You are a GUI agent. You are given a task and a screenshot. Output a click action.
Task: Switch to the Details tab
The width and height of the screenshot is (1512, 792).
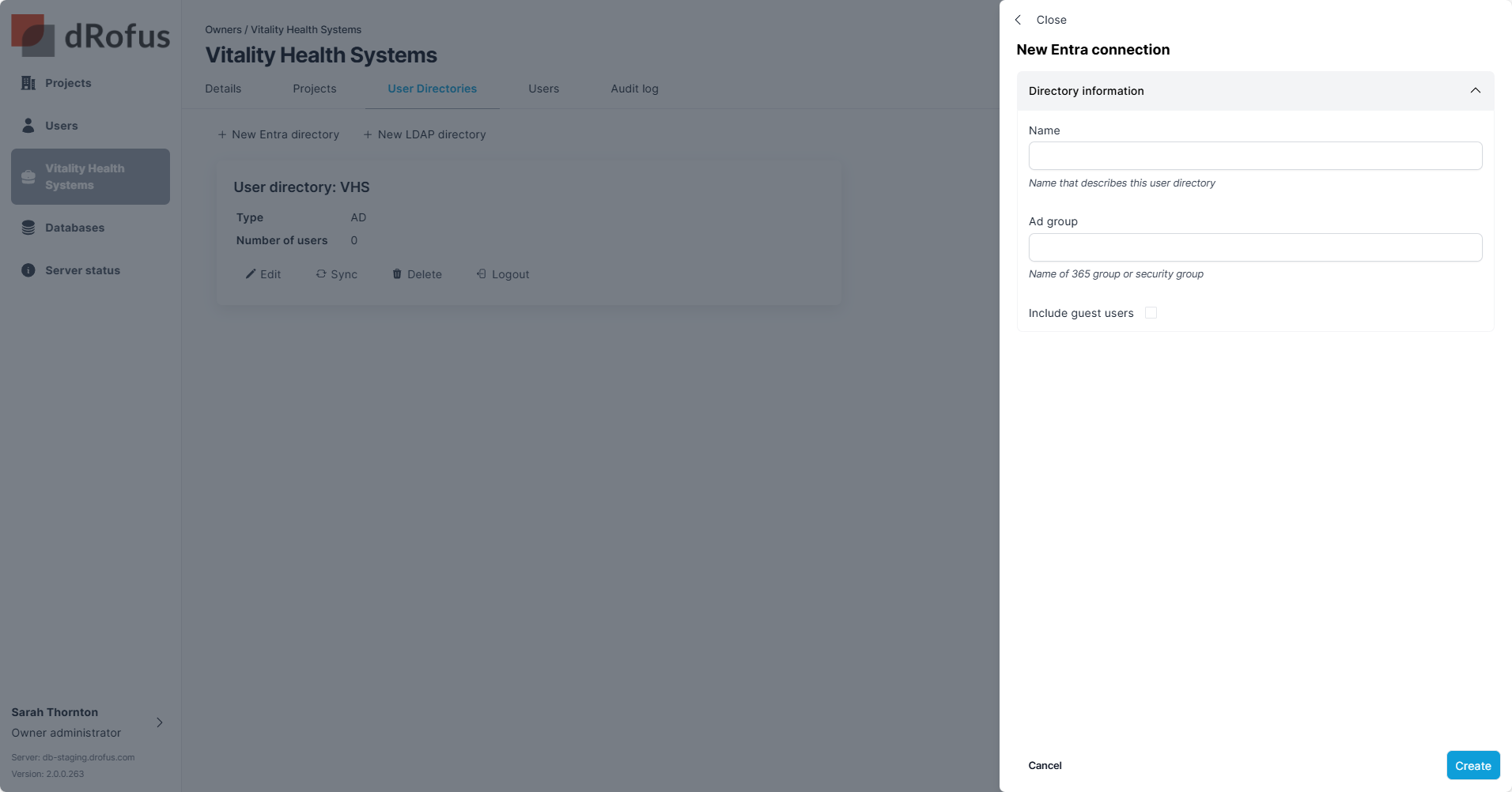coord(223,89)
